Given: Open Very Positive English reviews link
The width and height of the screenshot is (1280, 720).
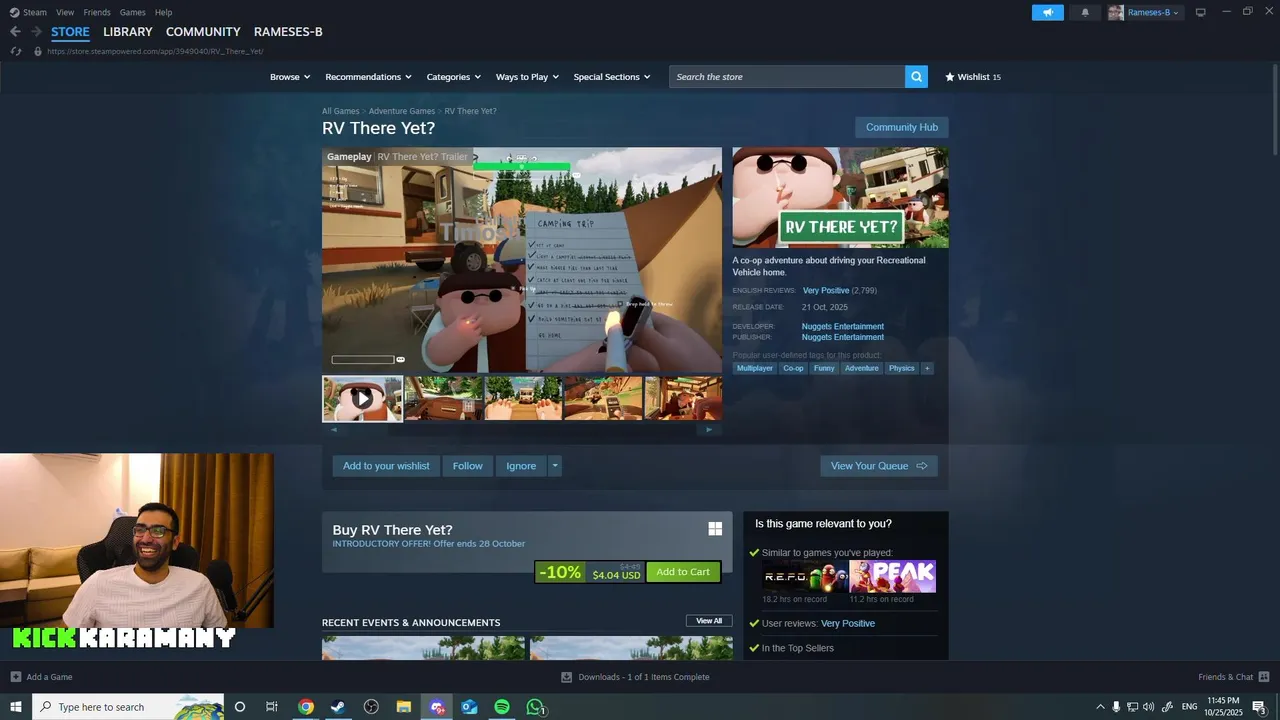Looking at the screenshot, I should [x=826, y=290].
